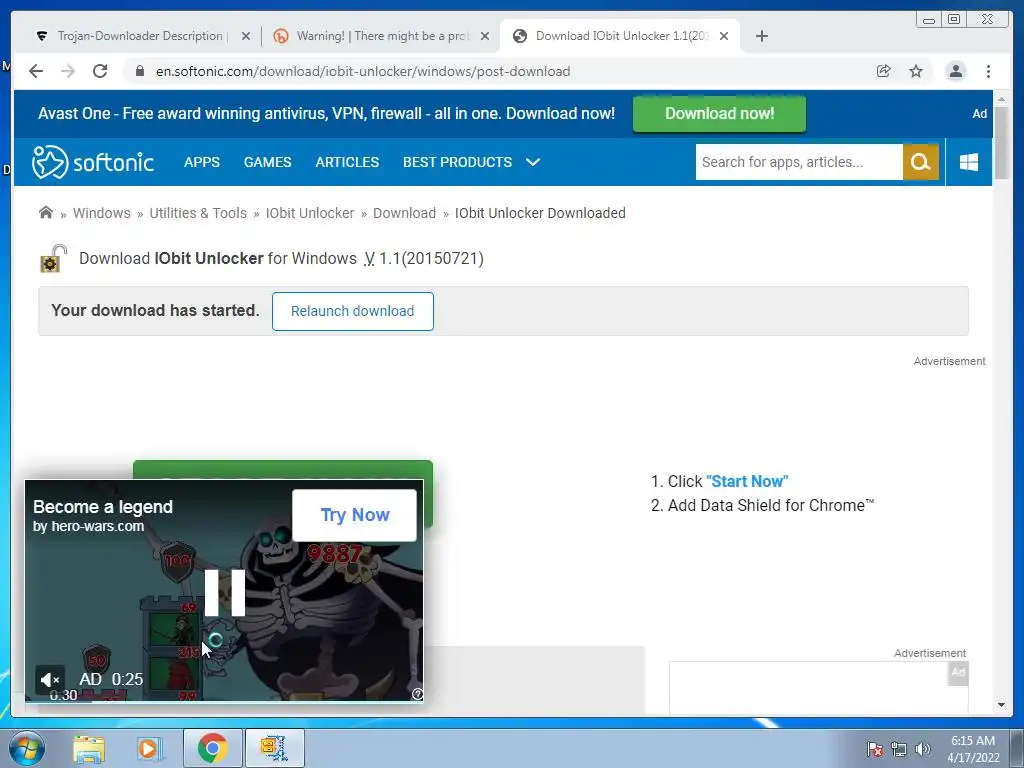
Task: Open the Chrome profile avatar
Action: click(x=955, y=71)
